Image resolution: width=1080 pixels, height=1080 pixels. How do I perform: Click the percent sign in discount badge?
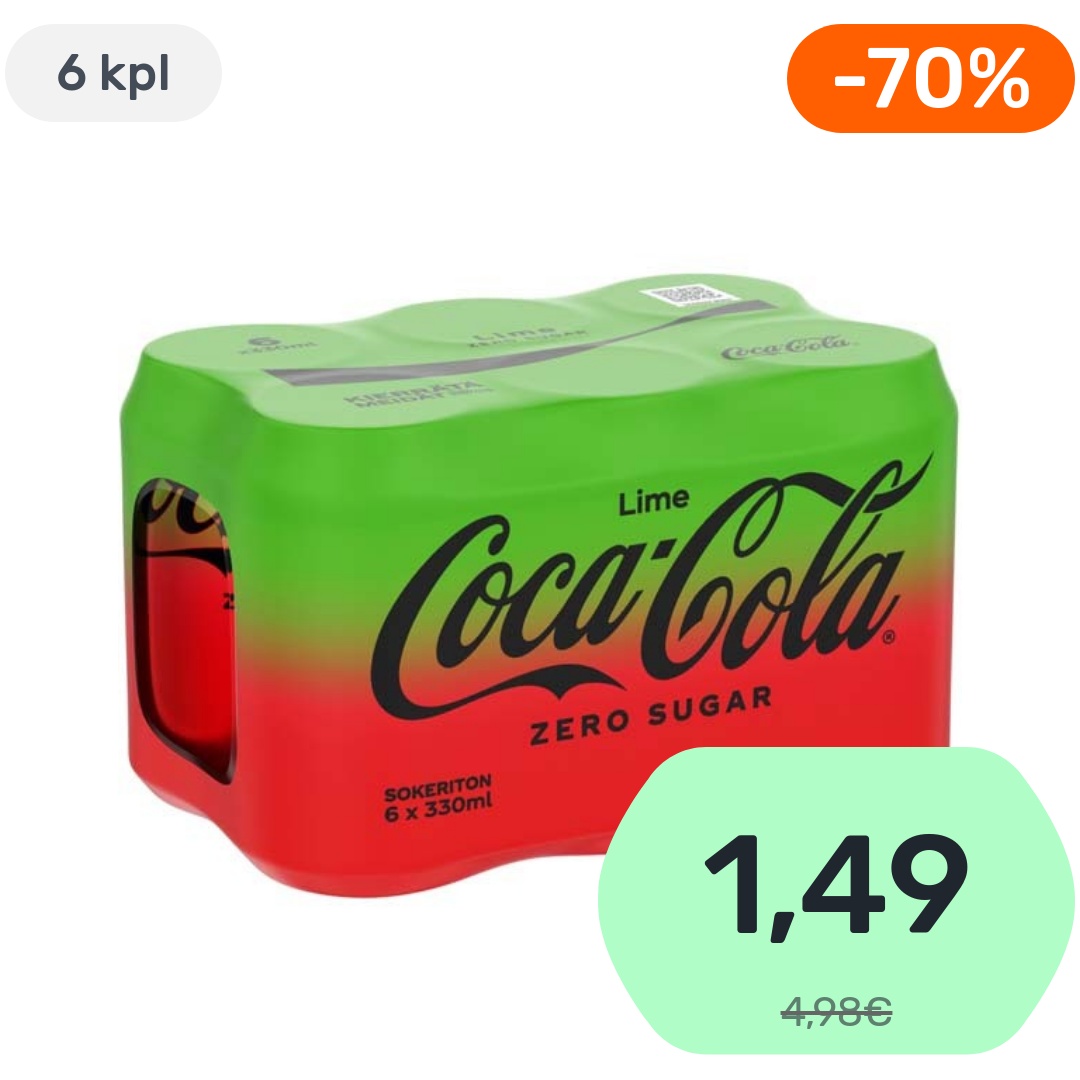pos(999,78)
